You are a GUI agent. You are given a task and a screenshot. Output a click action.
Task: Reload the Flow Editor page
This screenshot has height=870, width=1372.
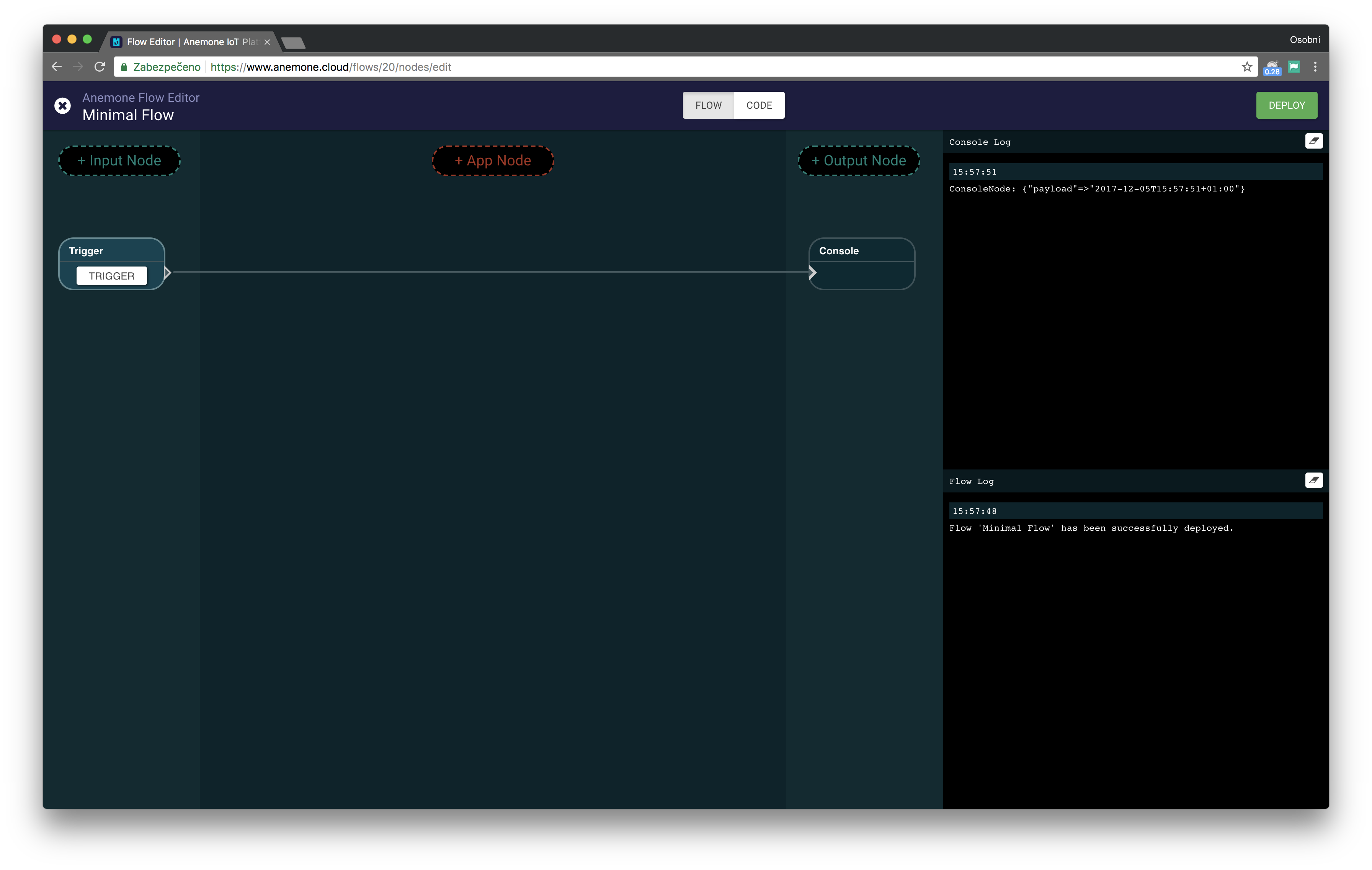(99, 66)
